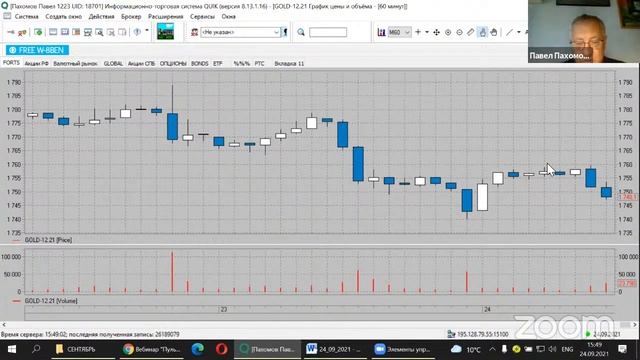This screenshot has height=360, width=640.
Task: Click the taskbar search magnifier
Action: (36, 349)
